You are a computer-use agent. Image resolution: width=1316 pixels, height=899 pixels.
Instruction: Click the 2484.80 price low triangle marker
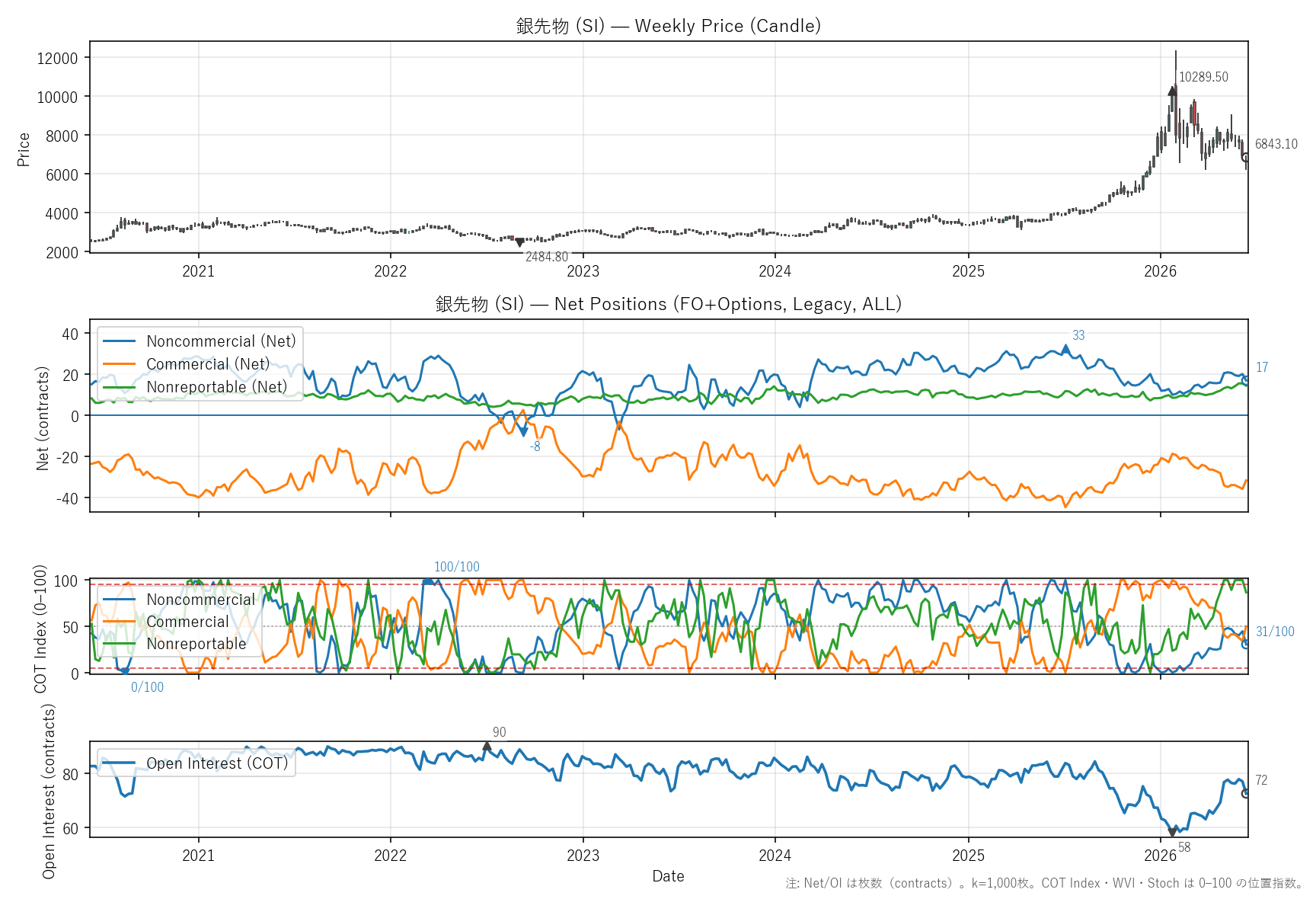pyautogui.click(x=520, y=243)
